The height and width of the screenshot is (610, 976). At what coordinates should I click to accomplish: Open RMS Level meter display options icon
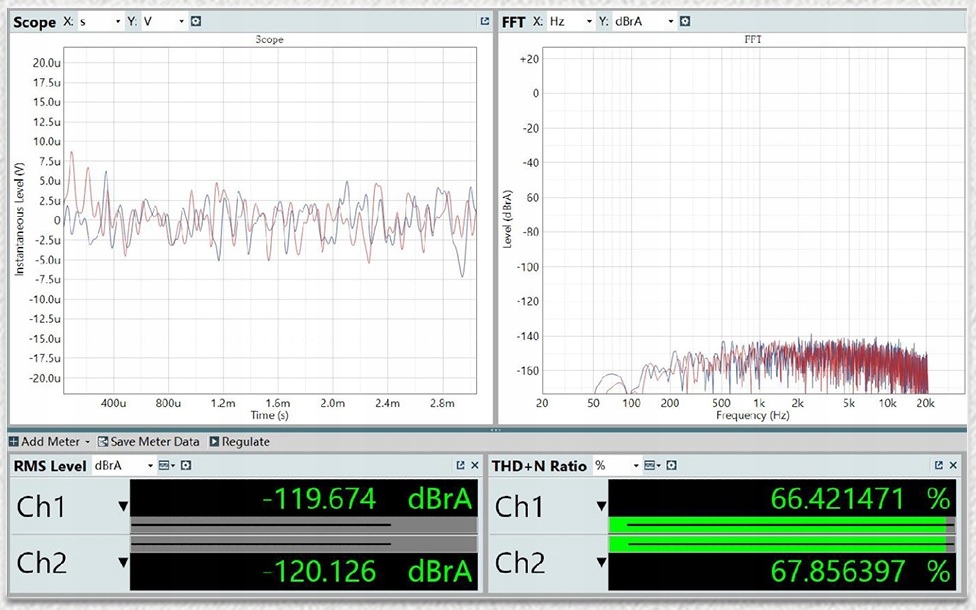tap(167, 465)
